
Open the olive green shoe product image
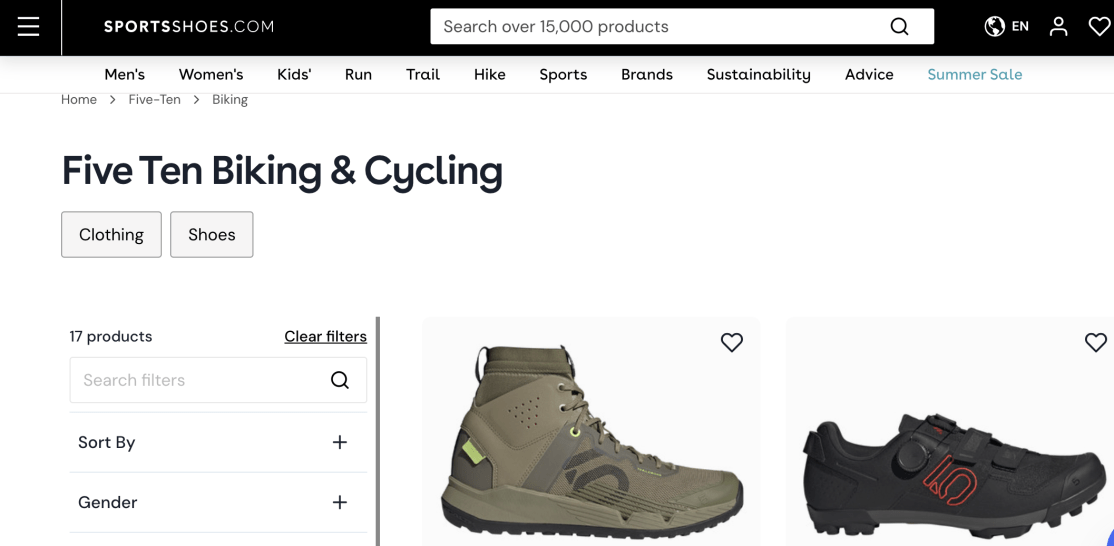coord(590,440)
